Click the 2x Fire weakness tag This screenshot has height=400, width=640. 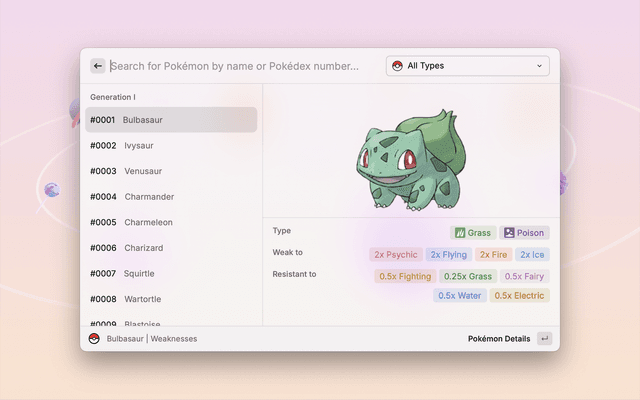493,255
